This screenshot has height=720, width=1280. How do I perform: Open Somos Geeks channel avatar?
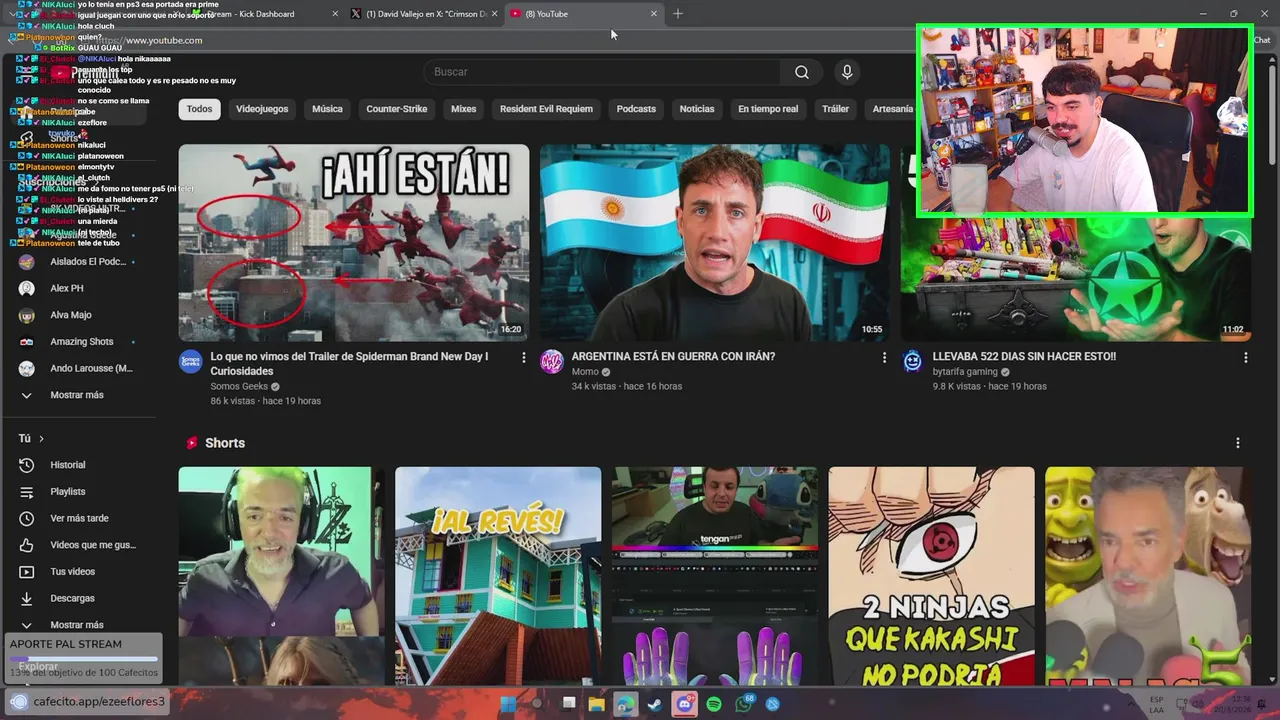pyautogui.click(x=190, y=362)
